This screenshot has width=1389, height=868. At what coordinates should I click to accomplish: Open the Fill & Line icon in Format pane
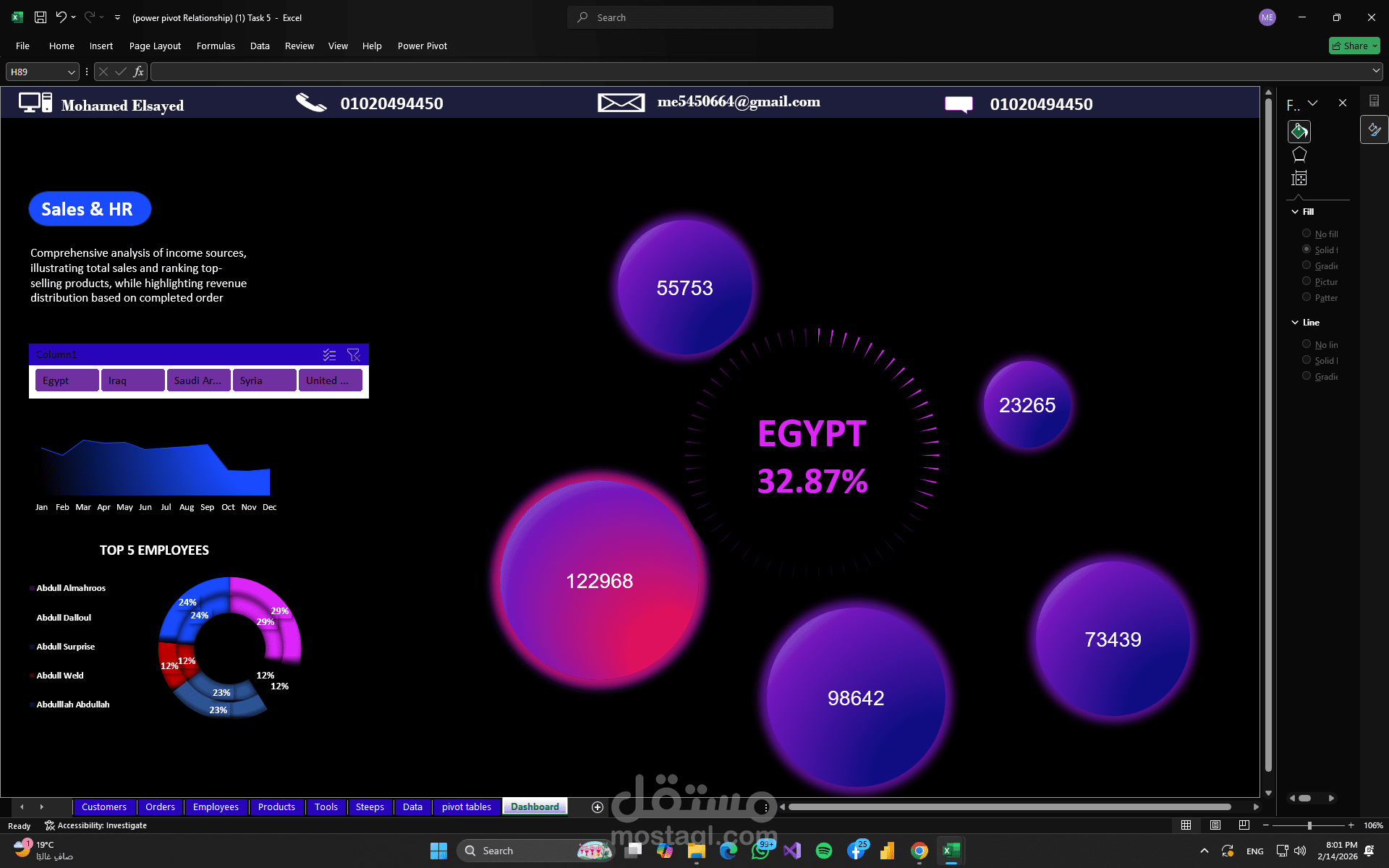pyautogui.click(x=1299, y=131)
